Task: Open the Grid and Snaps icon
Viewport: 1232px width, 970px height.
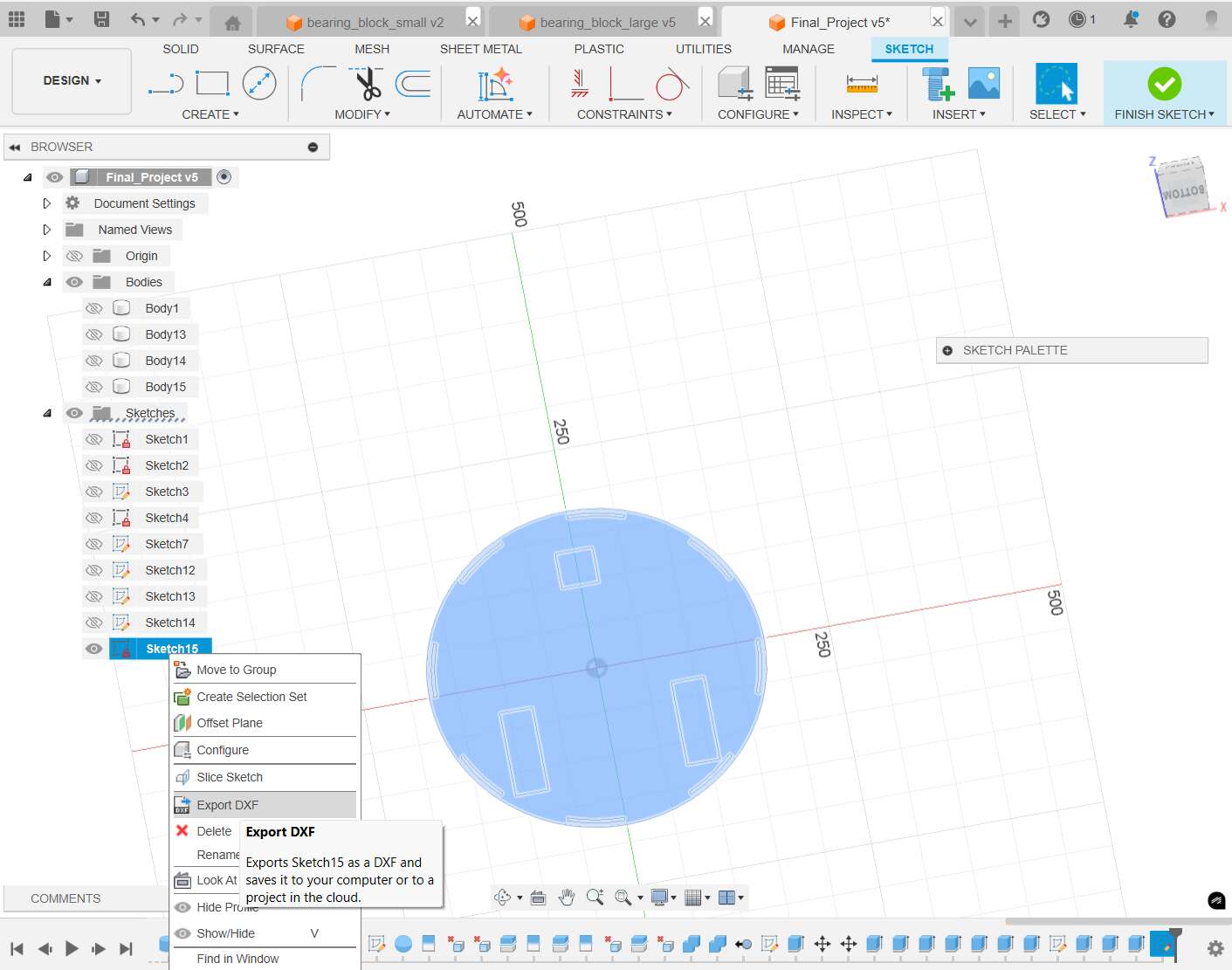Action: (x=694, y=897)
